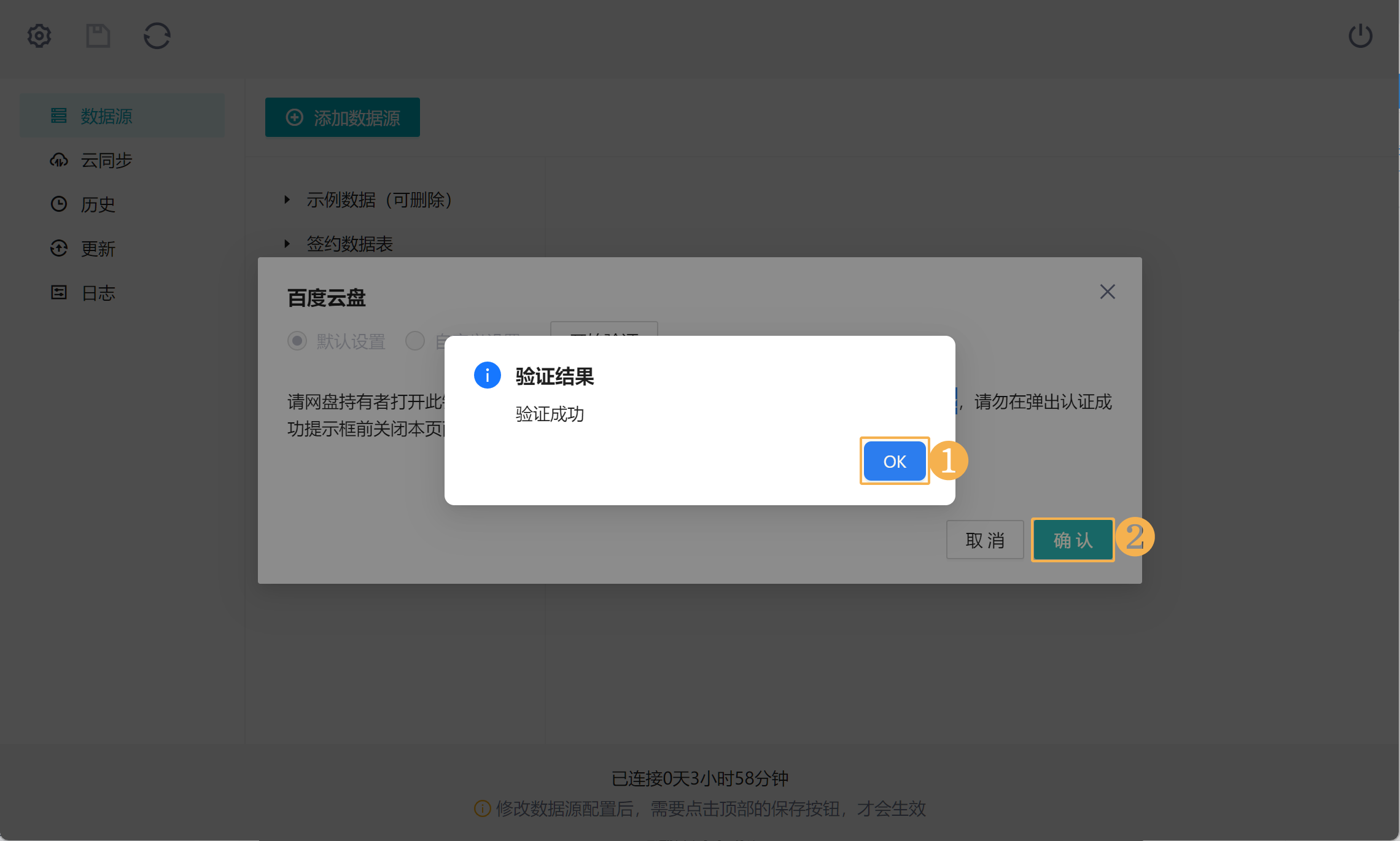Click the save icon in the top toolbar
The image size is (1400, 841).
point(98,36)
